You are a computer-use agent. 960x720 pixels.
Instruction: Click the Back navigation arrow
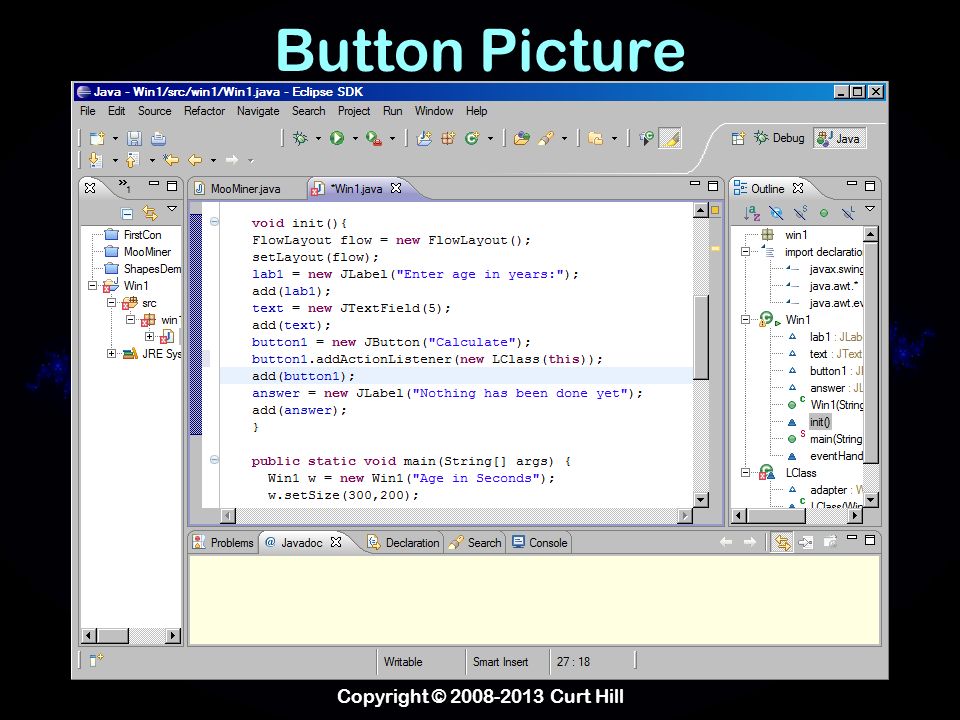coord(195,160)
